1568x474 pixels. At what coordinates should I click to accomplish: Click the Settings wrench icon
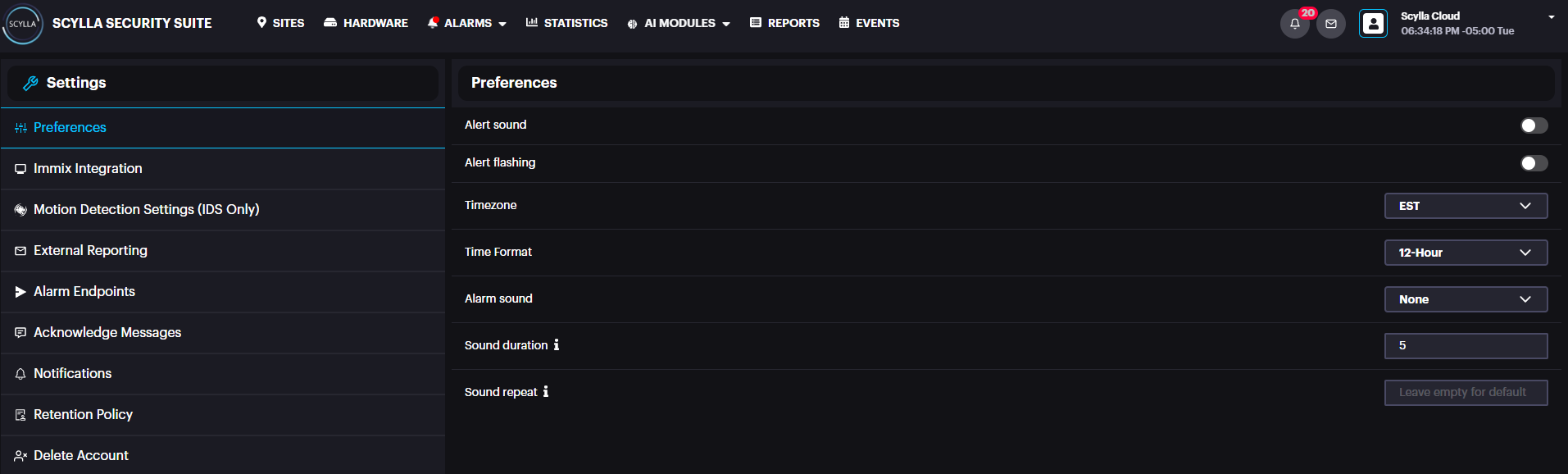[31, 83]
